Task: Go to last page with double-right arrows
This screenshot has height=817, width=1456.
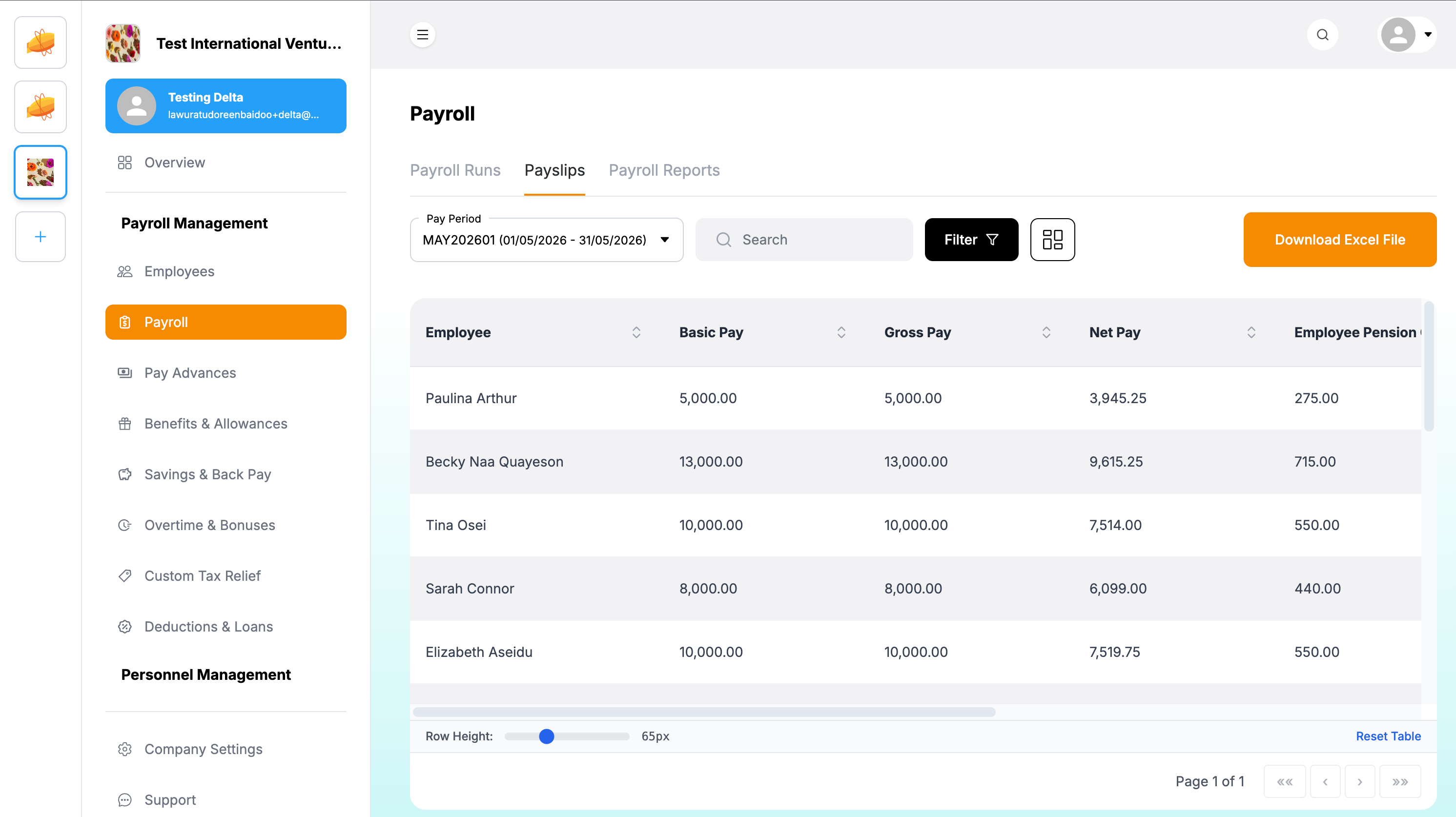Action: [x=1400, y=781]
